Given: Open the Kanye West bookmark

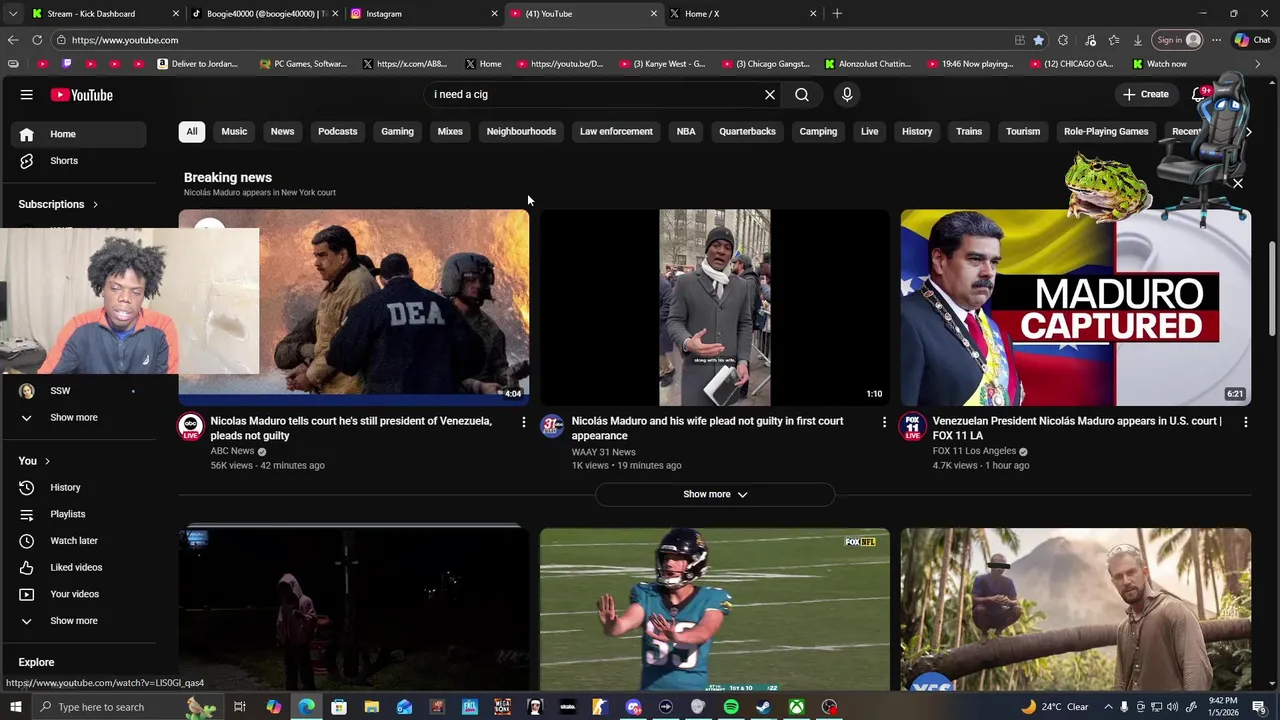Looking at the screenshot, I should [662, 64].
